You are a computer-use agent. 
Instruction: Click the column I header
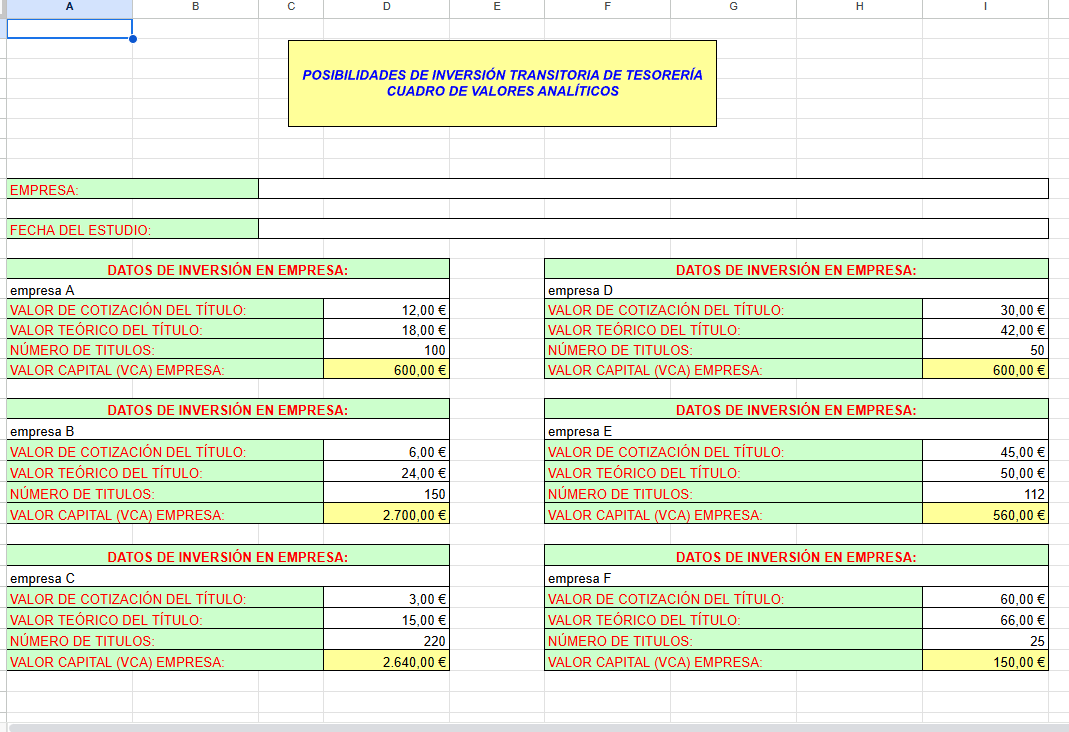pyautogui.click(x=985, y=7)
